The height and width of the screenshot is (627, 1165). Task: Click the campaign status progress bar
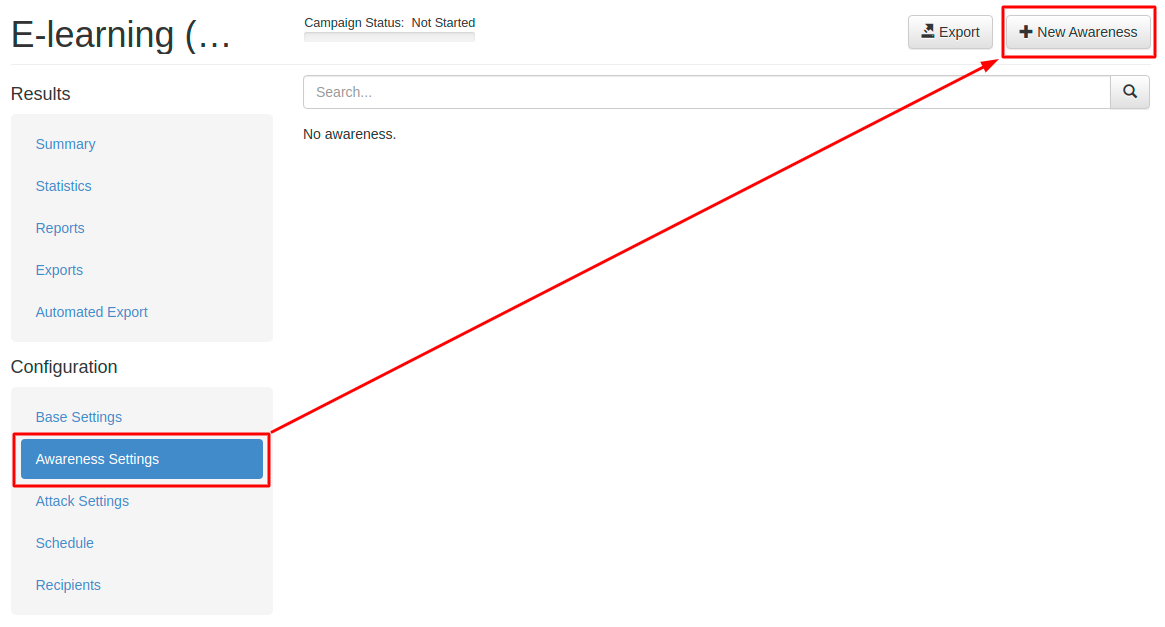coord(389,37)
